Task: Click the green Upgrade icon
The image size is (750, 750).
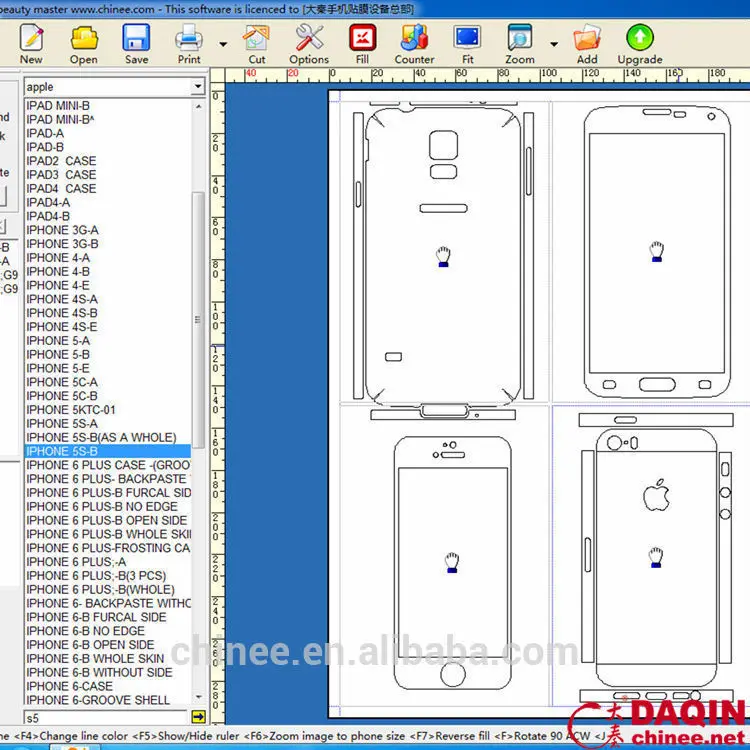Action: (x=639, y=39)
